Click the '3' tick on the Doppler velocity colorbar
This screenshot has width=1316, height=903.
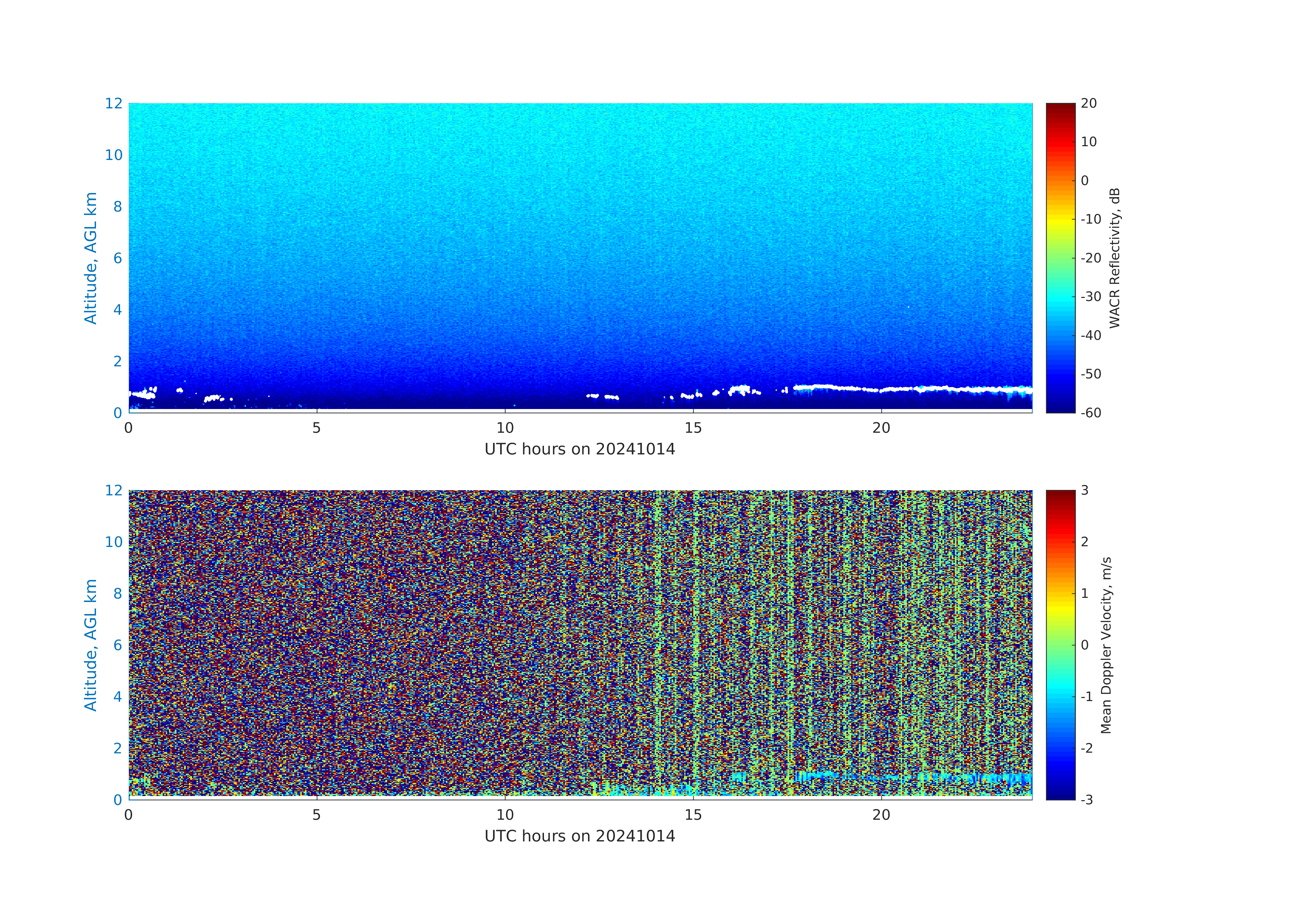pos(1084,490)
